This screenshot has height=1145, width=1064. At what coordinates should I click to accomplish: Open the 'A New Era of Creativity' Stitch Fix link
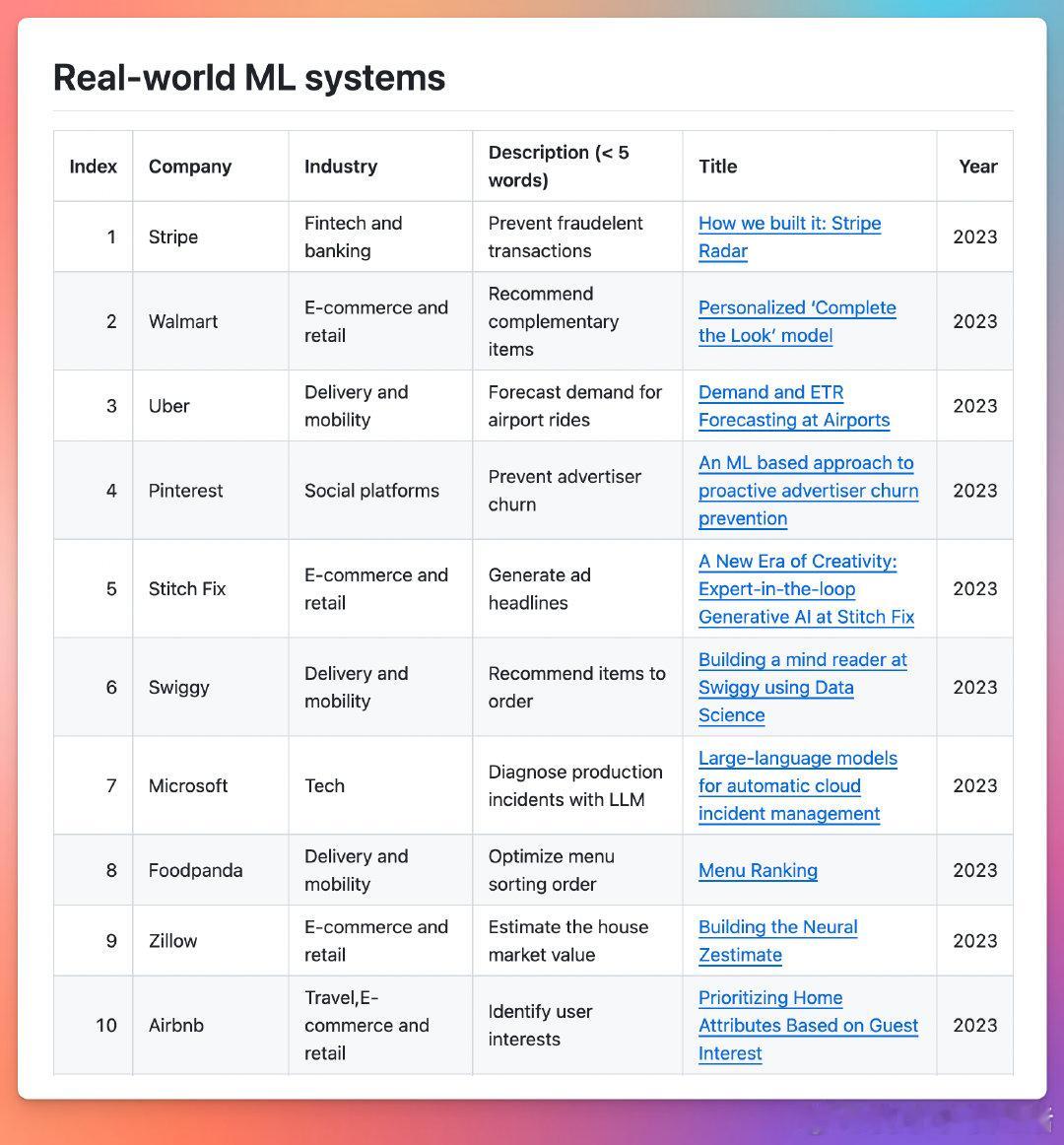(806, 588)
